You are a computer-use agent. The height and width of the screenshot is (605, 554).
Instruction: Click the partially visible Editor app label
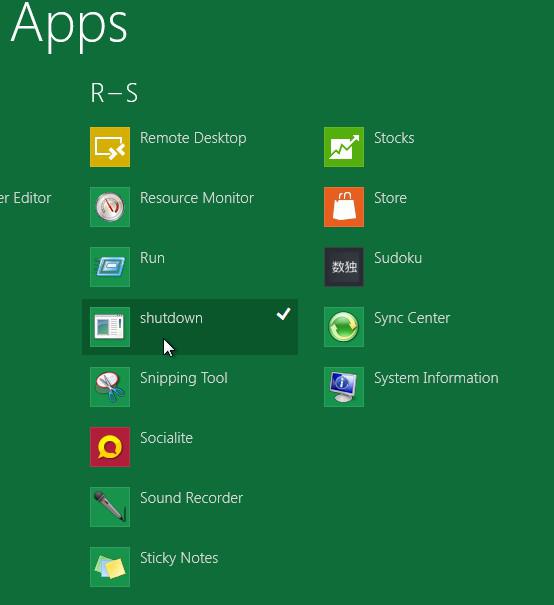[x=25, y=198]
